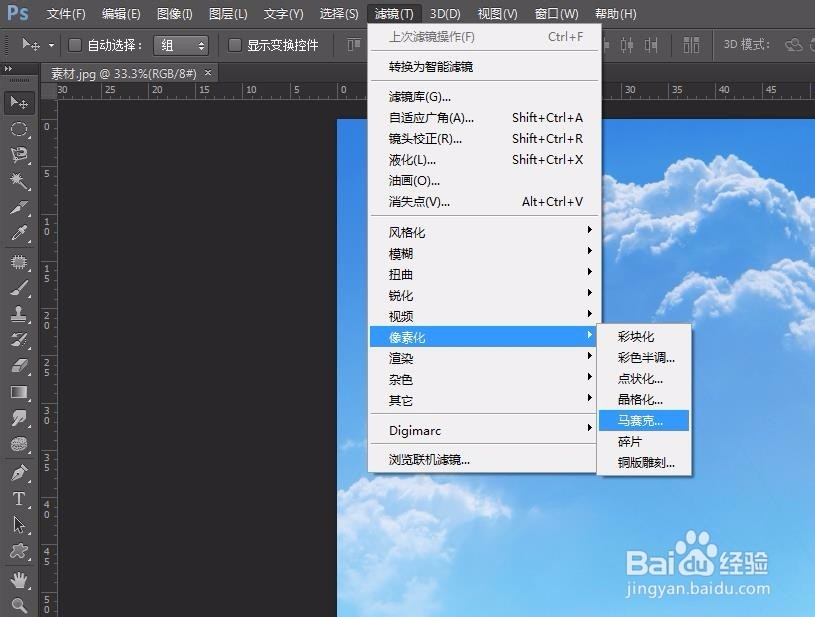Viewport: 815px width, 617px height.
Task: Select the History Brush tool
Action: click(19, 340)
